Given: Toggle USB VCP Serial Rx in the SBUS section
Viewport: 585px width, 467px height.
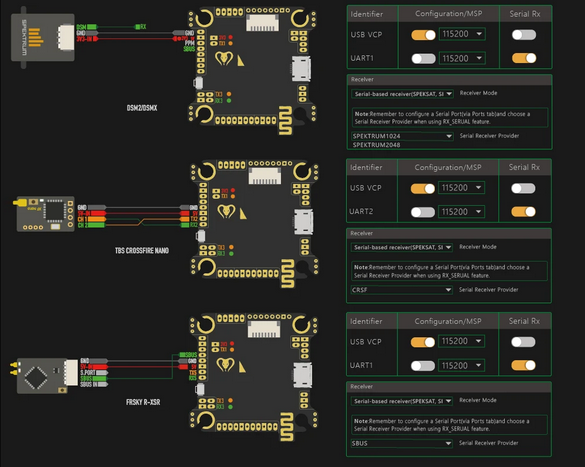Looking at the screenshot, I should click(523, 342).
